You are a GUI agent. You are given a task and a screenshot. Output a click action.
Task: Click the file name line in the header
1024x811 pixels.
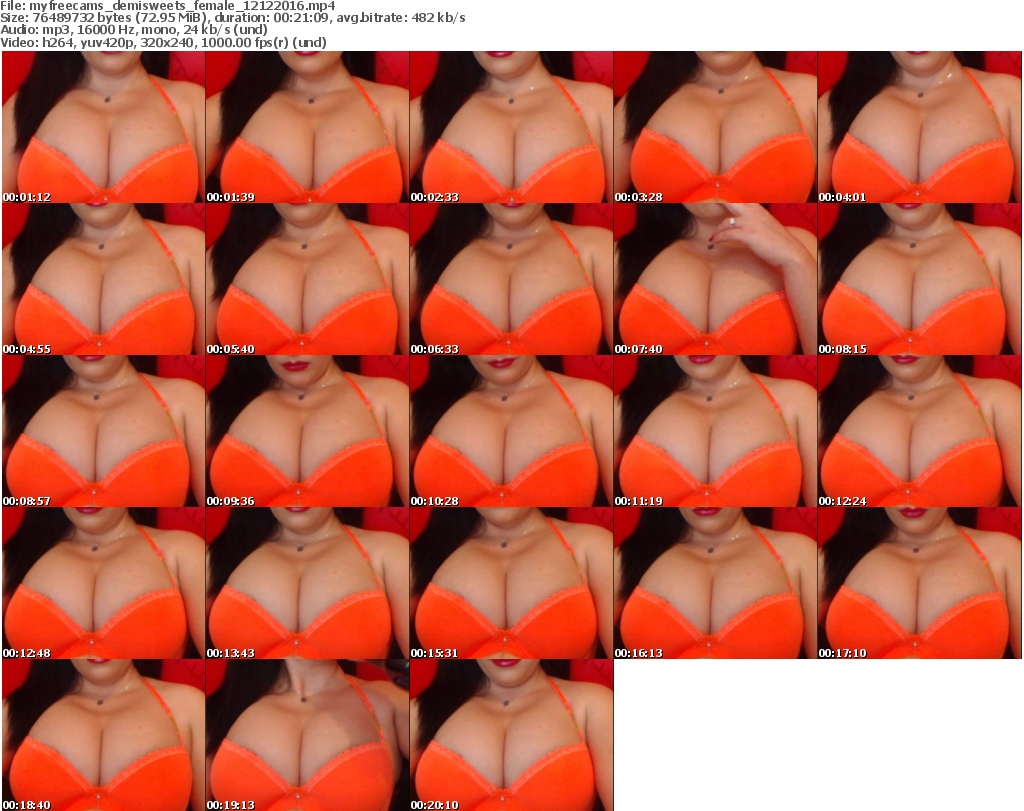coord(168,6)
